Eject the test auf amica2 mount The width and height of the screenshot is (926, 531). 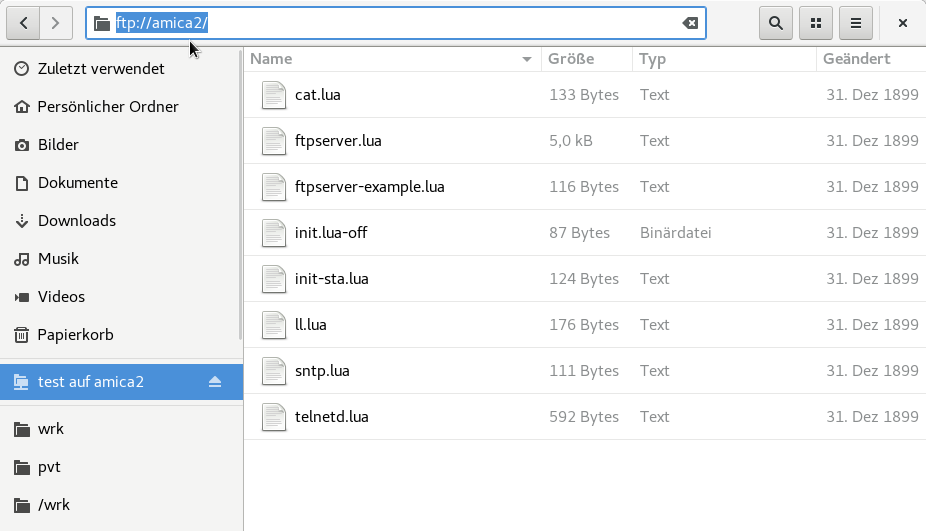pos(215,382)
